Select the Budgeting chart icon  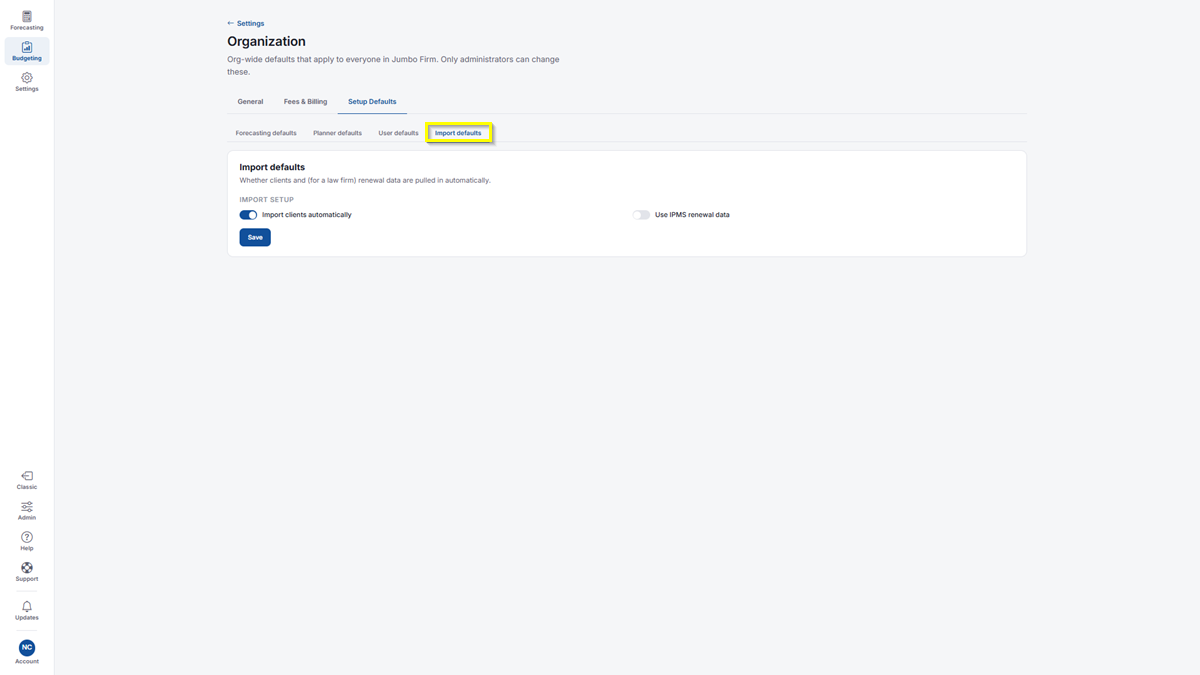click(27, 47)
